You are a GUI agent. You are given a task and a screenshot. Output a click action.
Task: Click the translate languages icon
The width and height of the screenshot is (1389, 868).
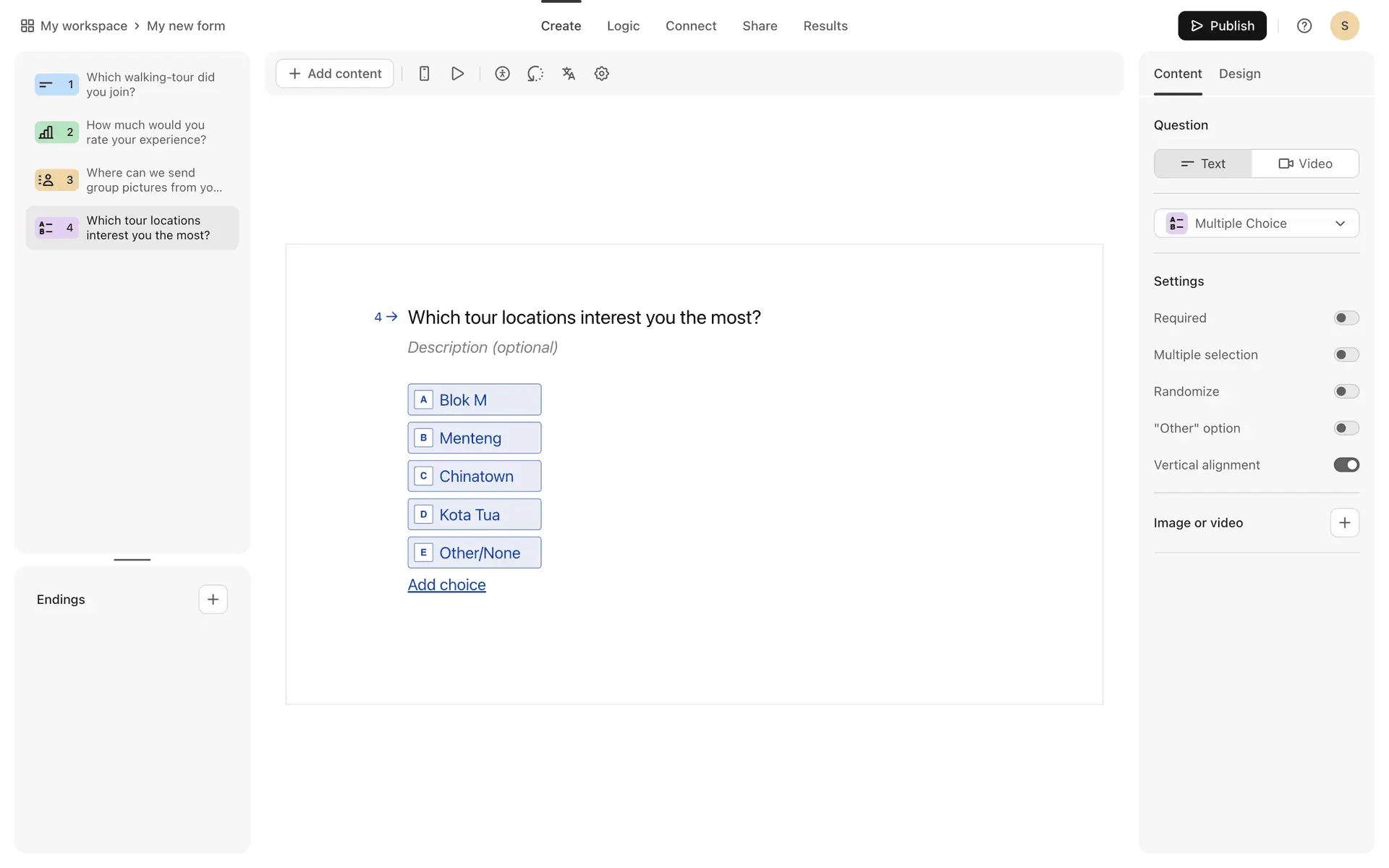point(569,74)
